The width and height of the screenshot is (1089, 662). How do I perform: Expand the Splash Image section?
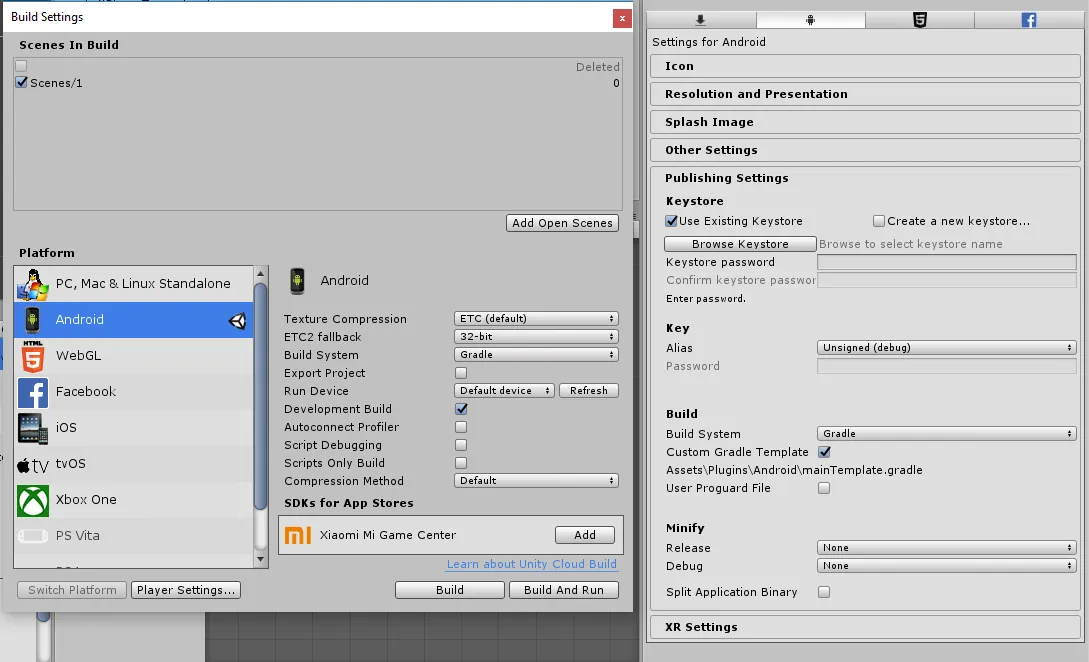865,122
